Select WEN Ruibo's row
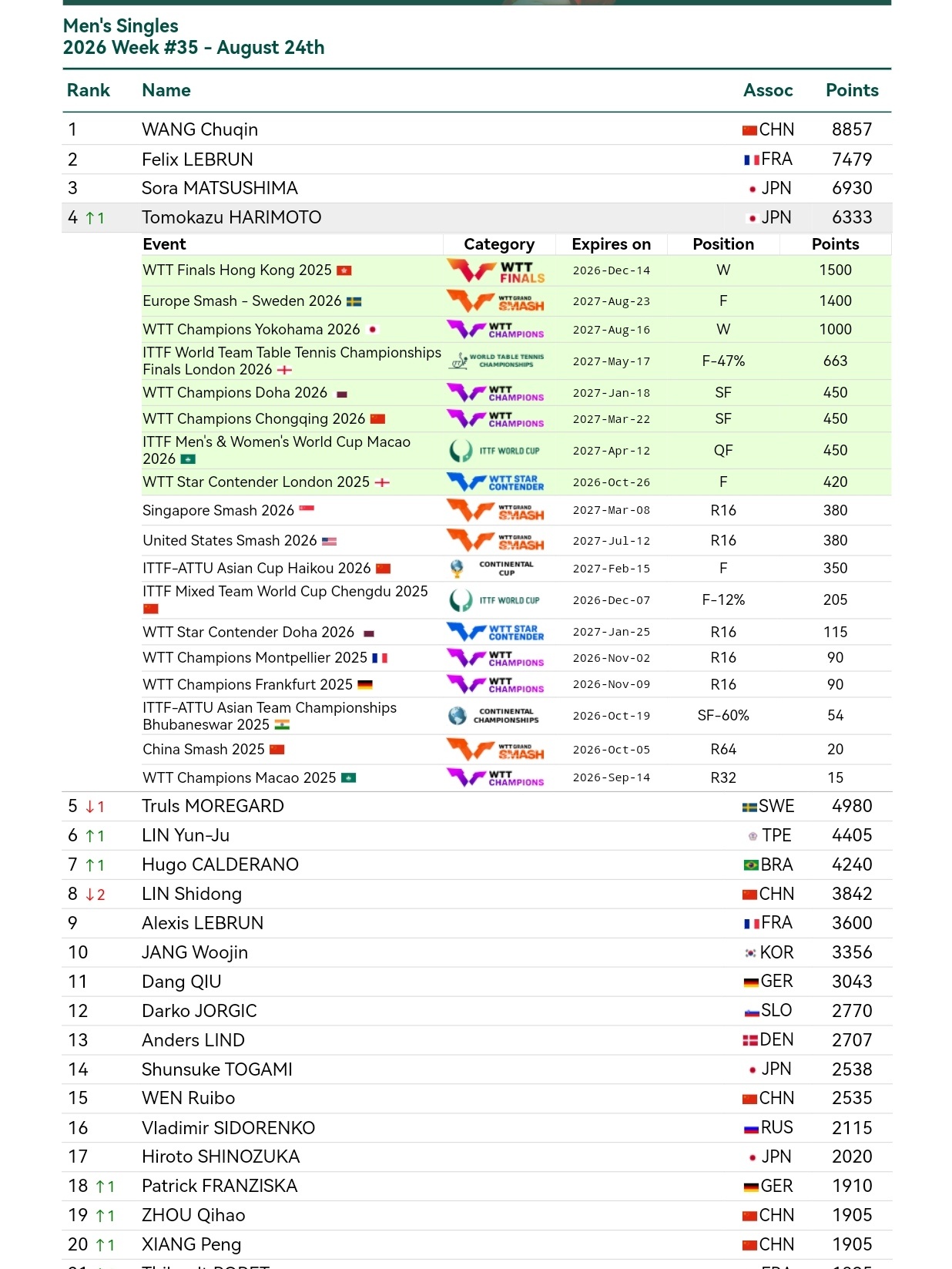This screenshot has height=1269, width=952. 477,1099
